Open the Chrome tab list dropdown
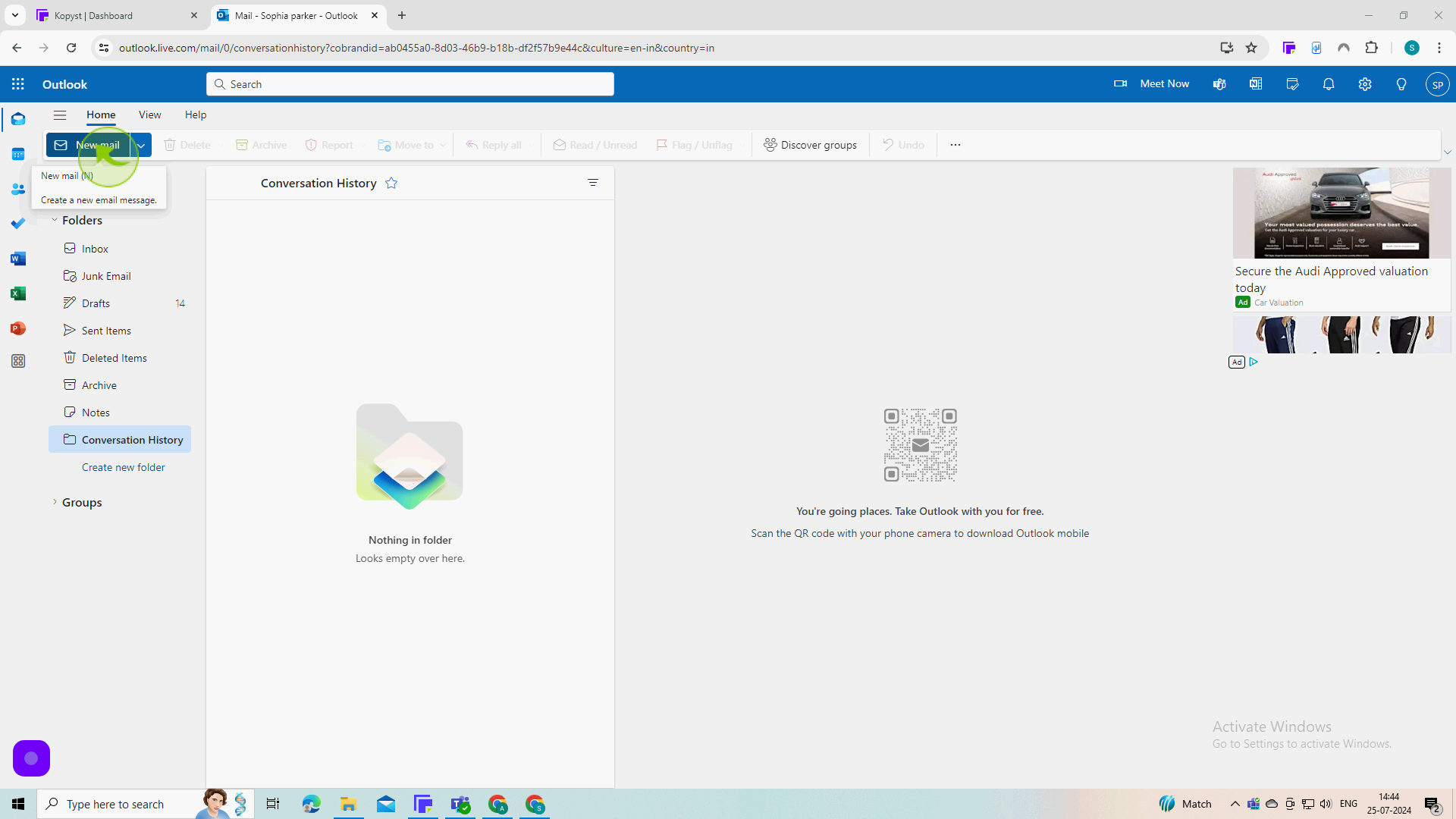The image size is (1456, 819). click(x=14, y=15)
